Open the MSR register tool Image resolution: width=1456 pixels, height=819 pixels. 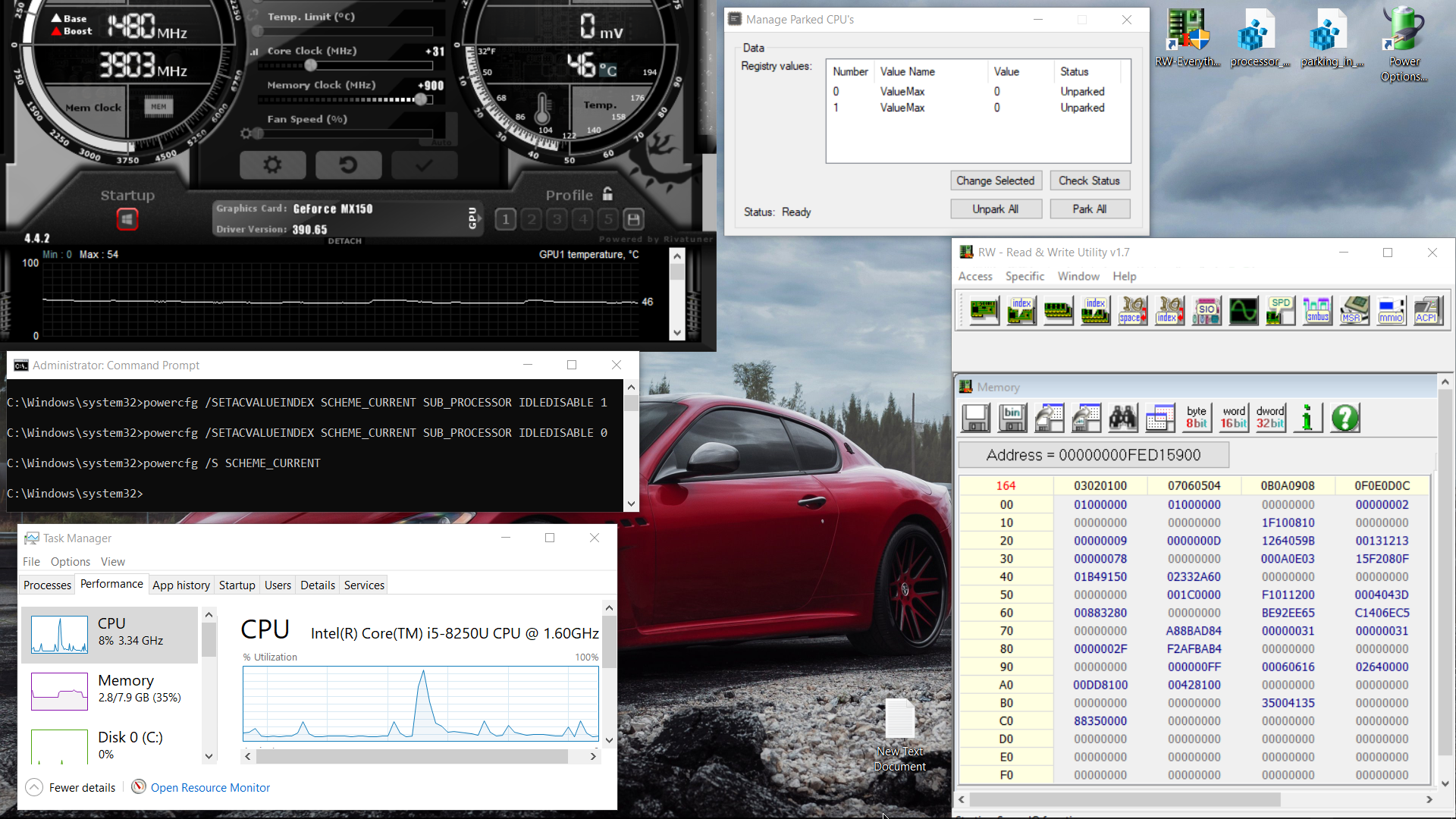tap(1354, 311)
